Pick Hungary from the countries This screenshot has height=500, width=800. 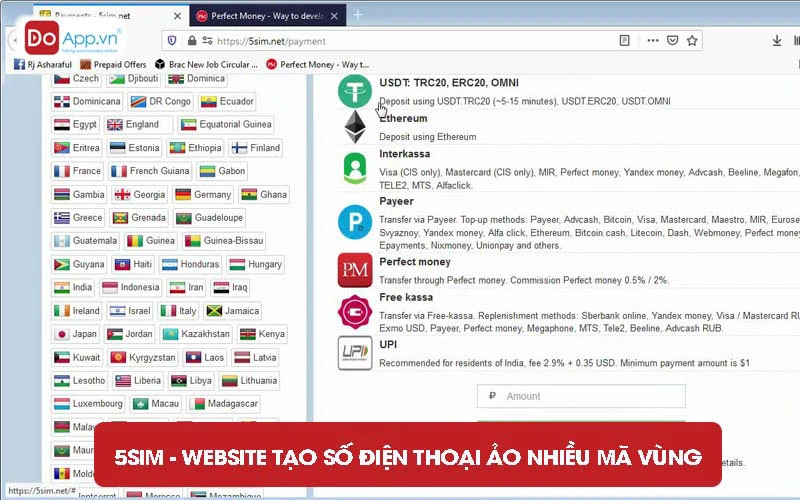[255, 264]
